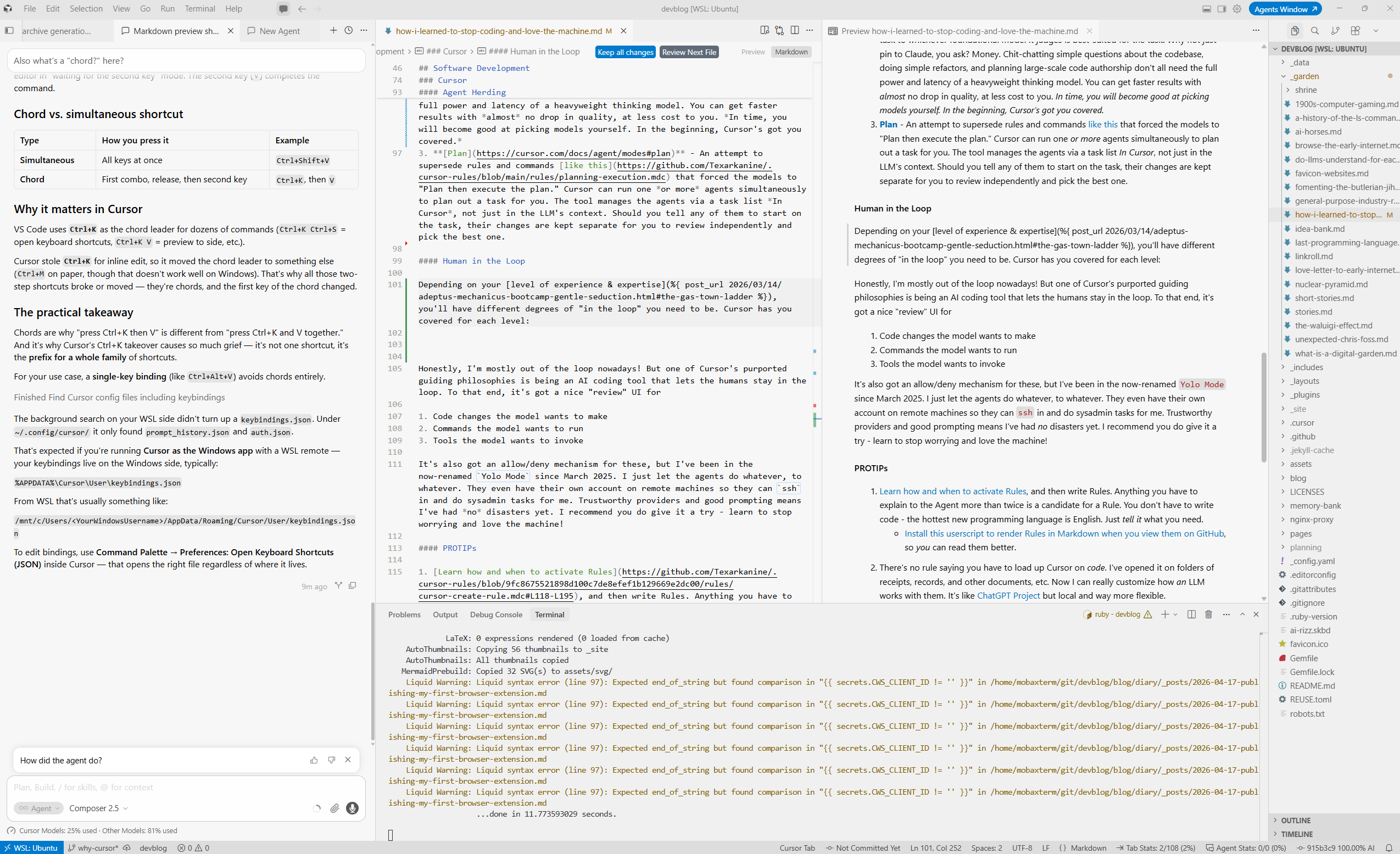Switch editor to Preview mode toggle

753,52
